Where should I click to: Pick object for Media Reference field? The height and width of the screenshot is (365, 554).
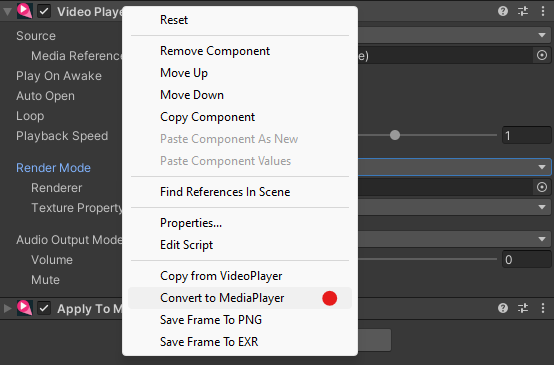pos(542,55)
